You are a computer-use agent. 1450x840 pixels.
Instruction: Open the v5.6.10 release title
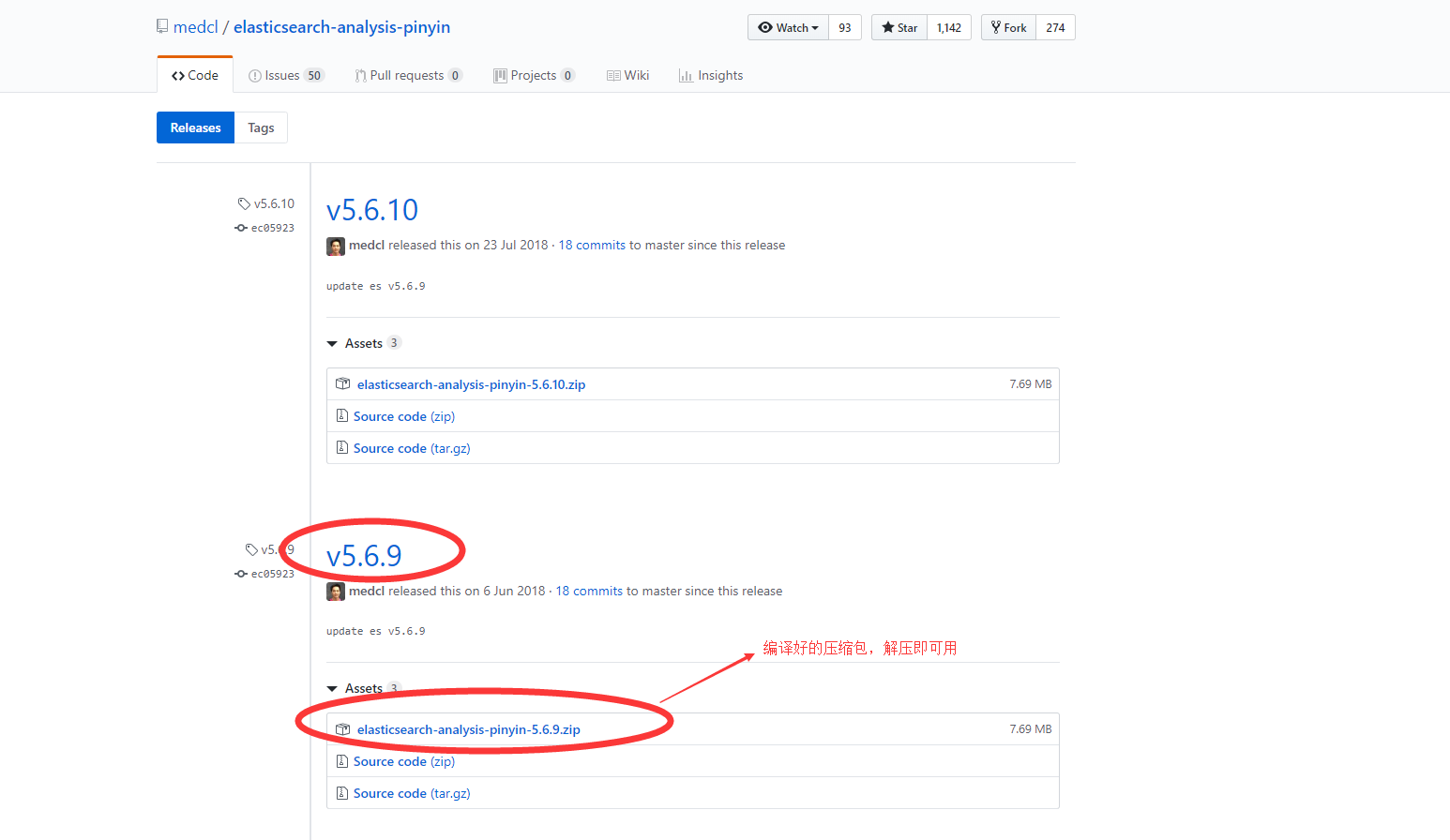372,210
